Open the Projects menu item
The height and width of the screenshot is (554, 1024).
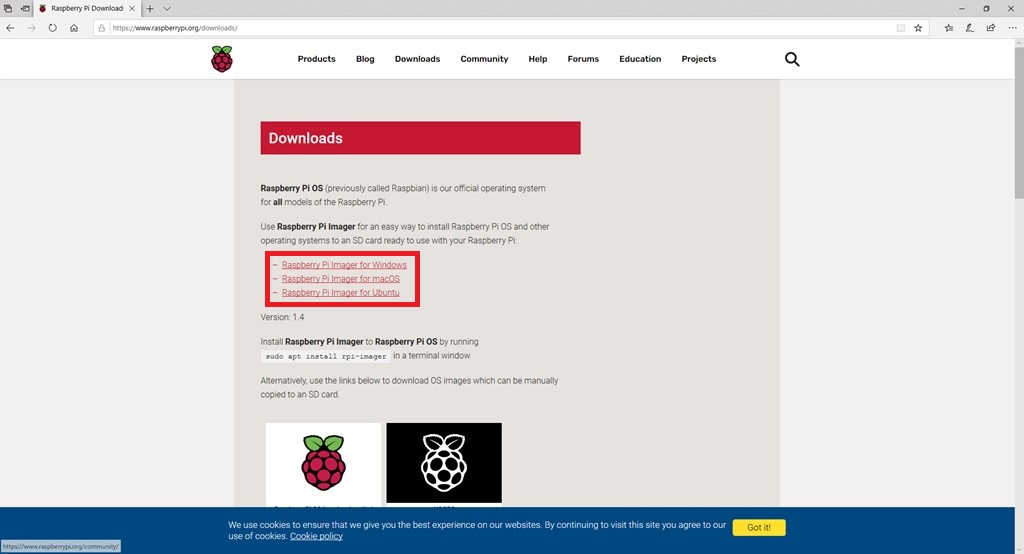pyautogui.click(x=699, y=59)
